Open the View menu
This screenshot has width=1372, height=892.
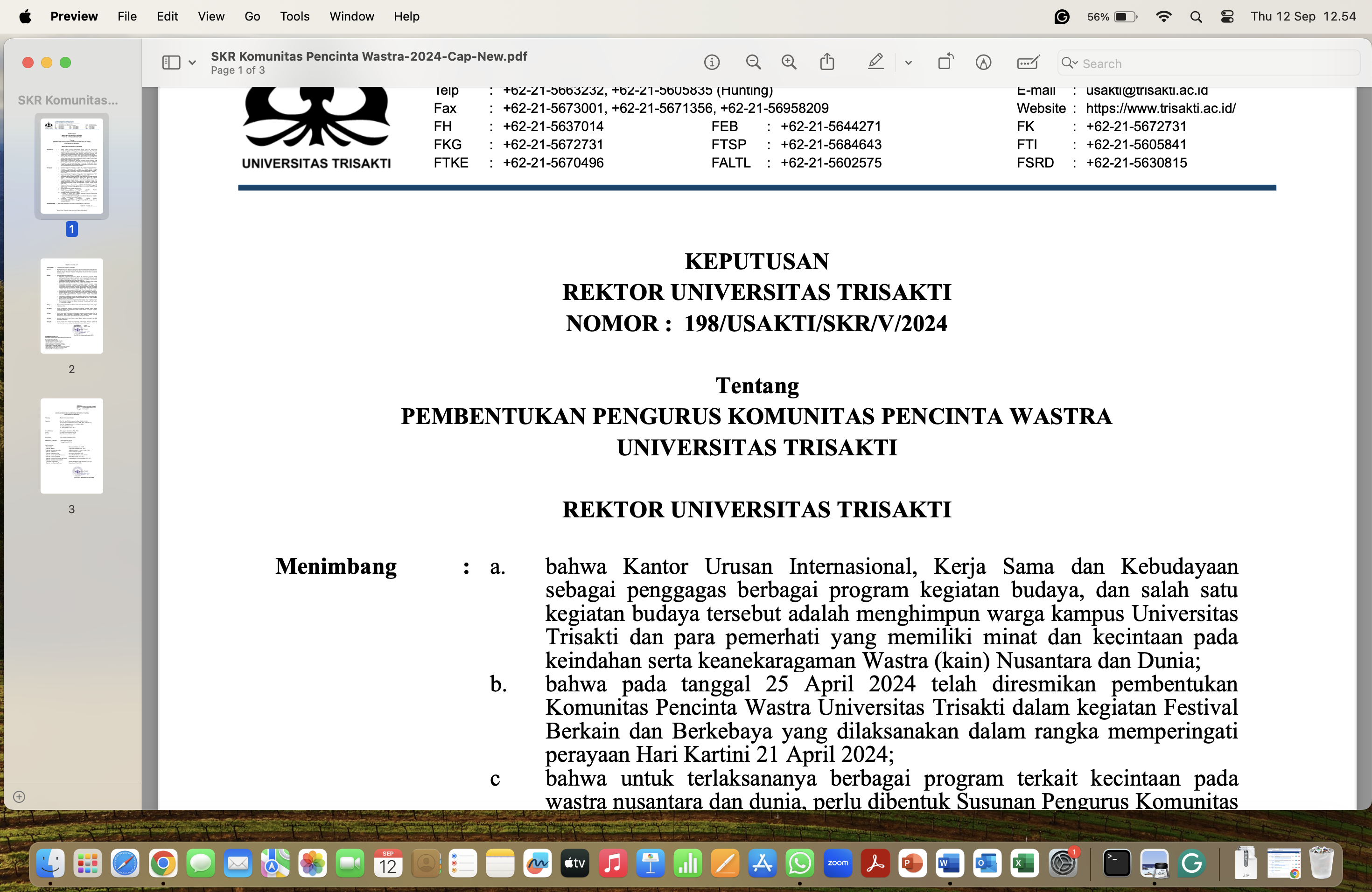[x=211, y=16]
